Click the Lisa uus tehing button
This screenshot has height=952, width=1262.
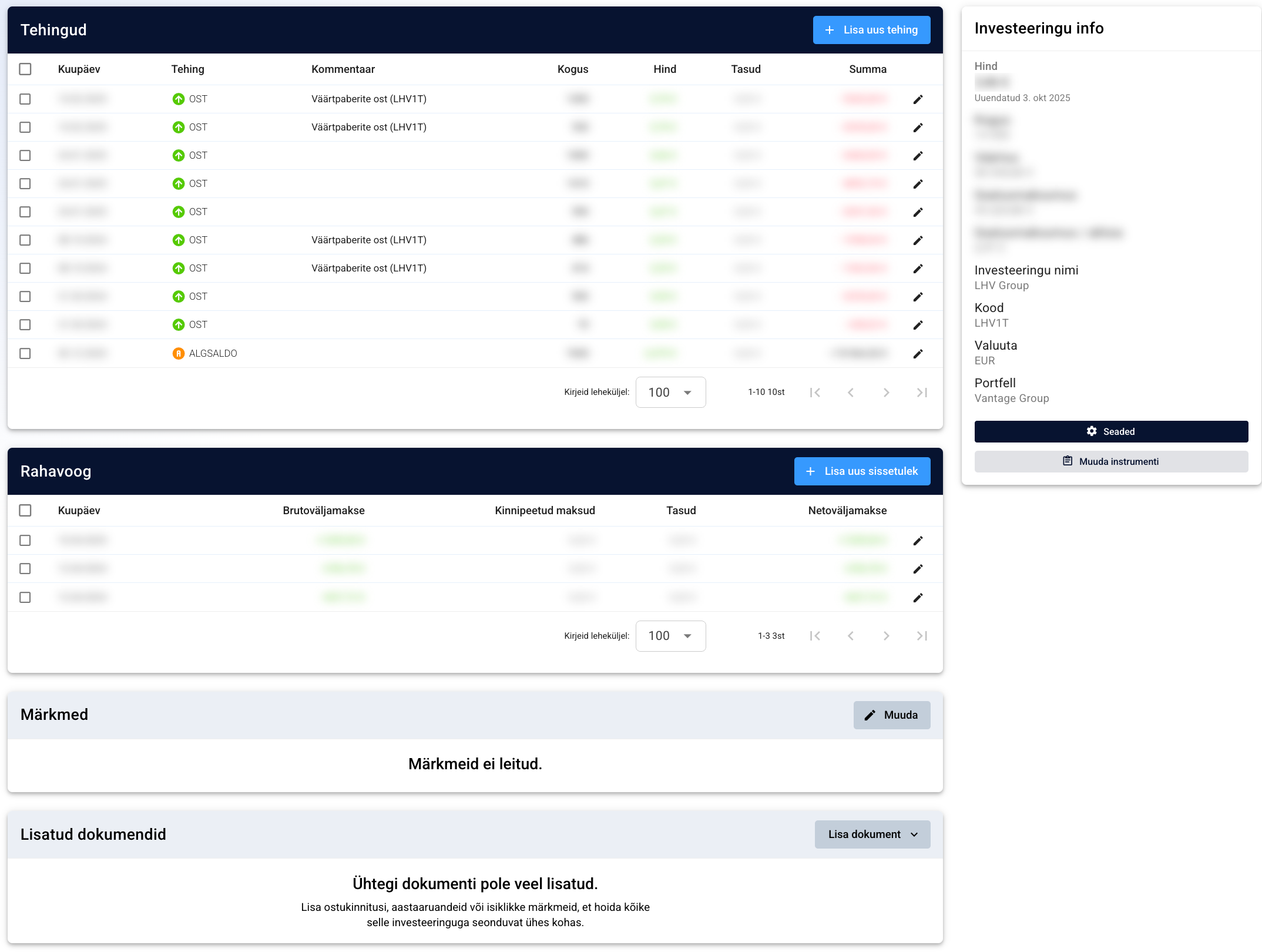point(871,30)
